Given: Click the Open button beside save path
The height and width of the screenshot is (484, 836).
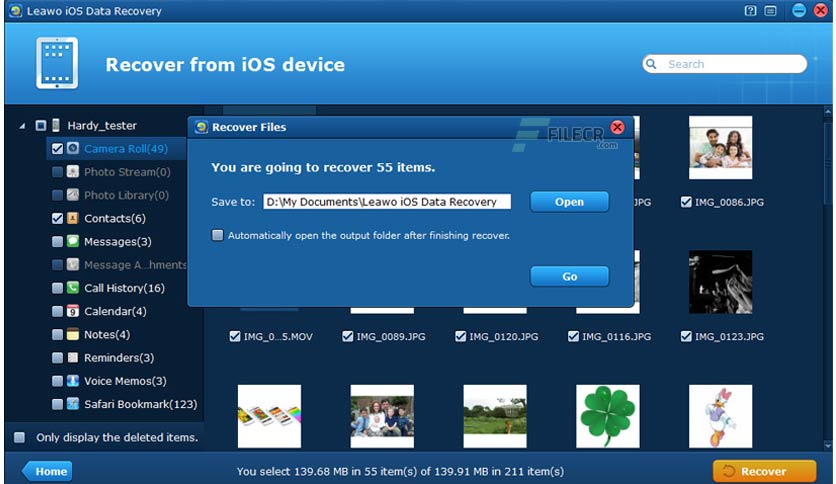Looking at the screenshot, I should tap(569, 202).
